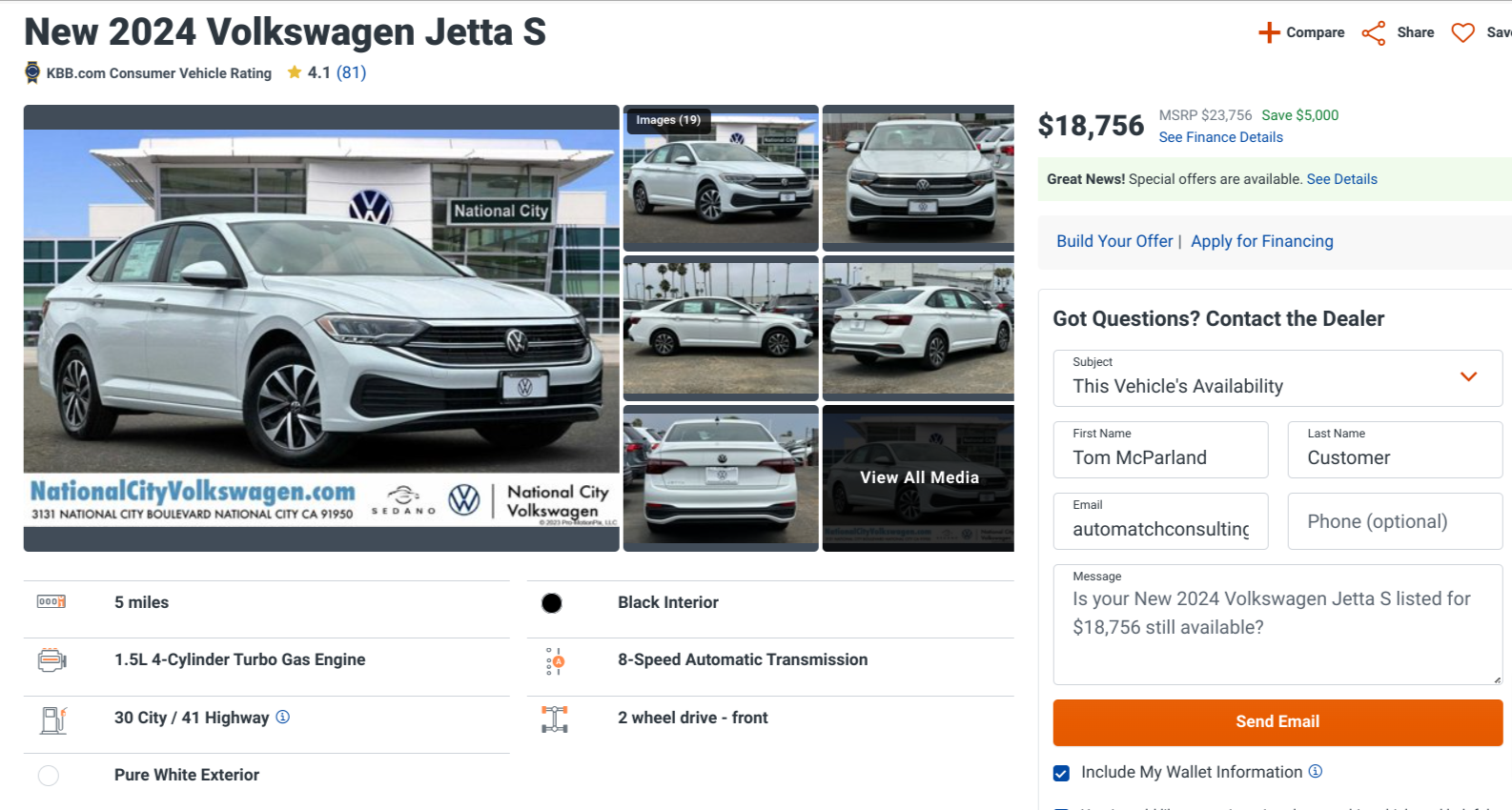The width and height of the screenshot is (1512, 810).
Task: Click the See Details special offers link
Action: click(1341, 179)
